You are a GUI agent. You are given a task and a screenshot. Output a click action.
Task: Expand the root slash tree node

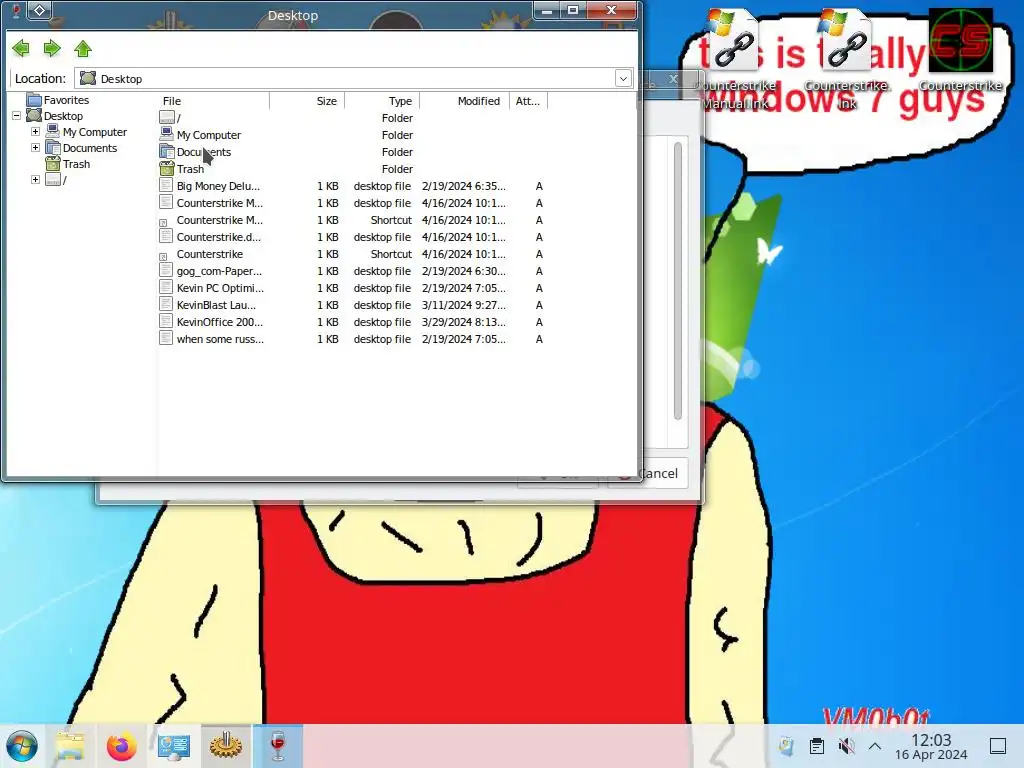point(35,180)
